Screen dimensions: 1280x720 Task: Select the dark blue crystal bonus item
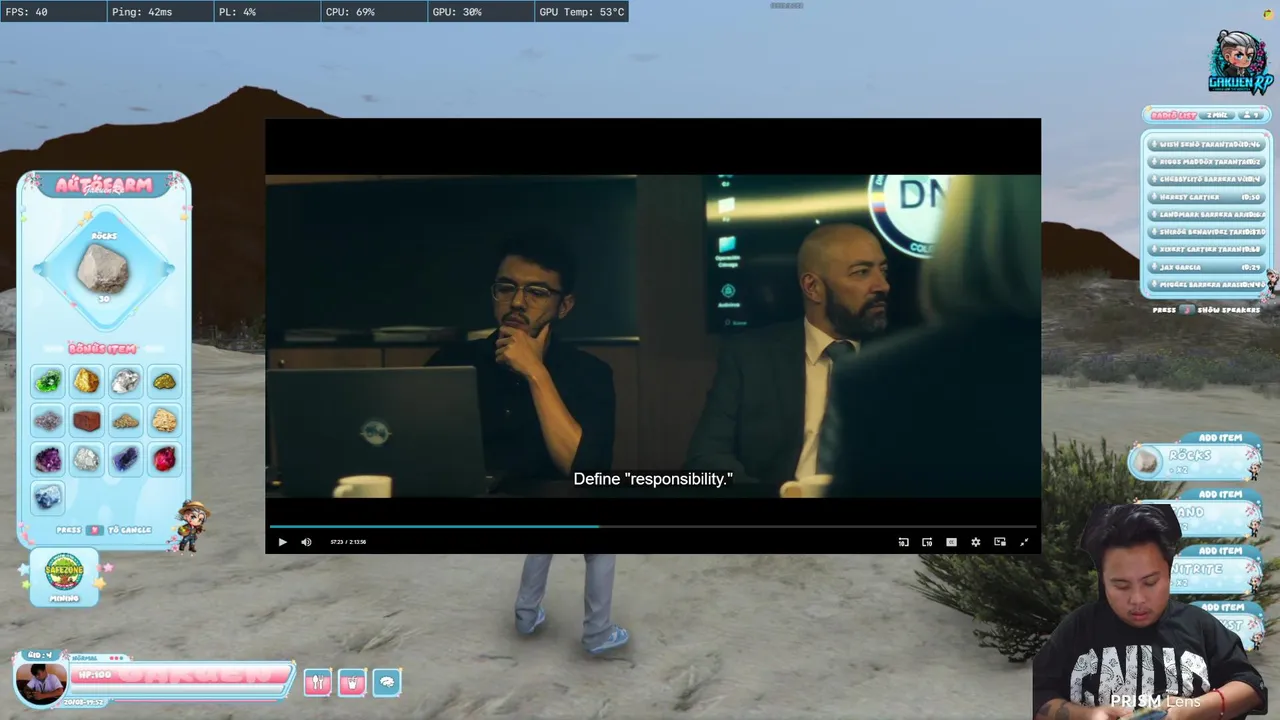(x=125, y=459)
